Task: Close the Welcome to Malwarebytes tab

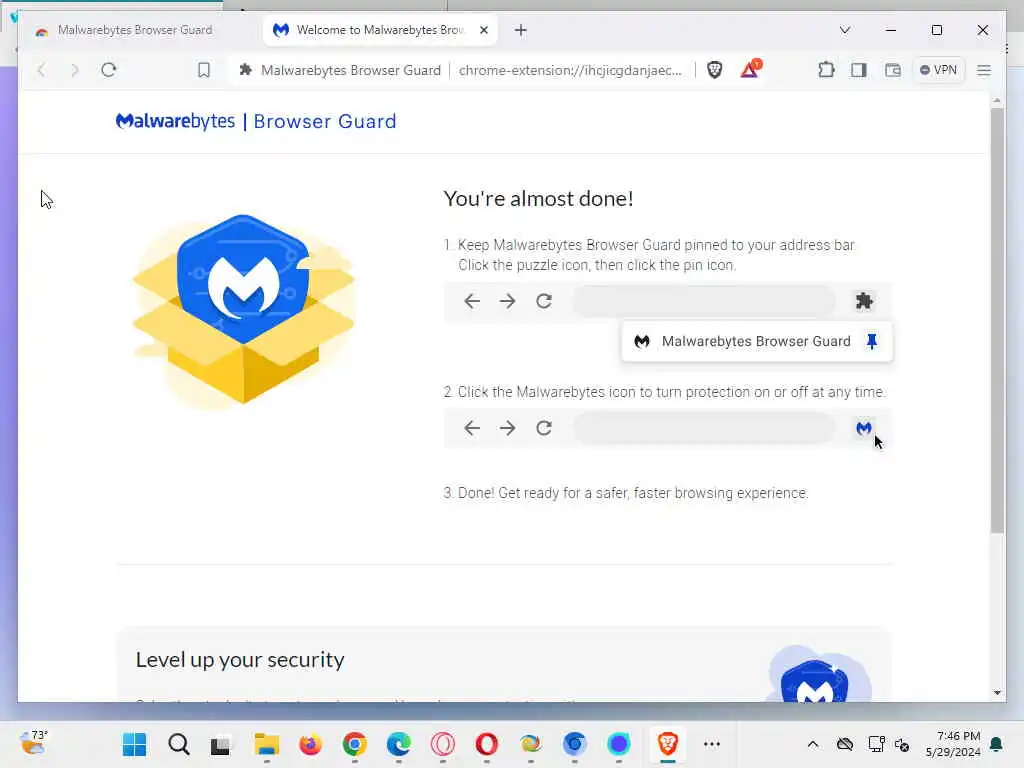Action: click(484, 30)
